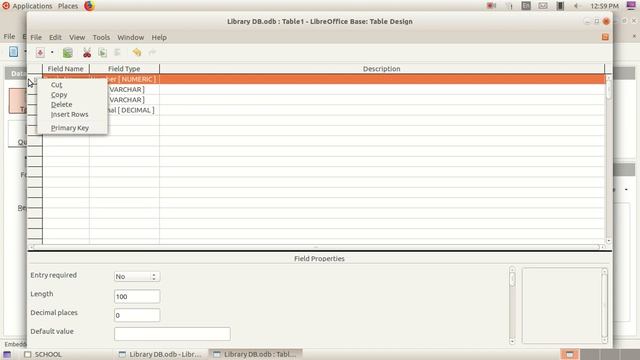The height and width of the screenshot is (360, 640).
Task: Click the Cut scissors icon in the toolbar
Action: tap(87, 53)
